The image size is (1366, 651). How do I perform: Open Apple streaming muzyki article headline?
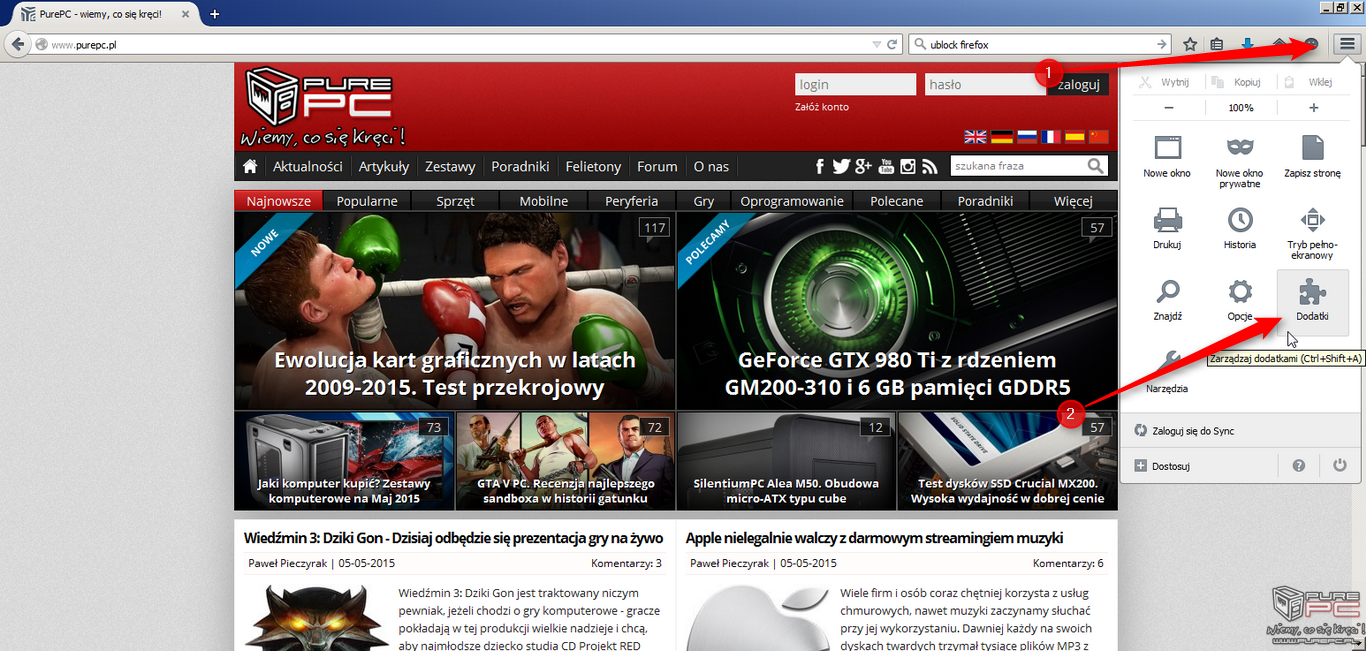pyautogui.click(x=874, y=538)
